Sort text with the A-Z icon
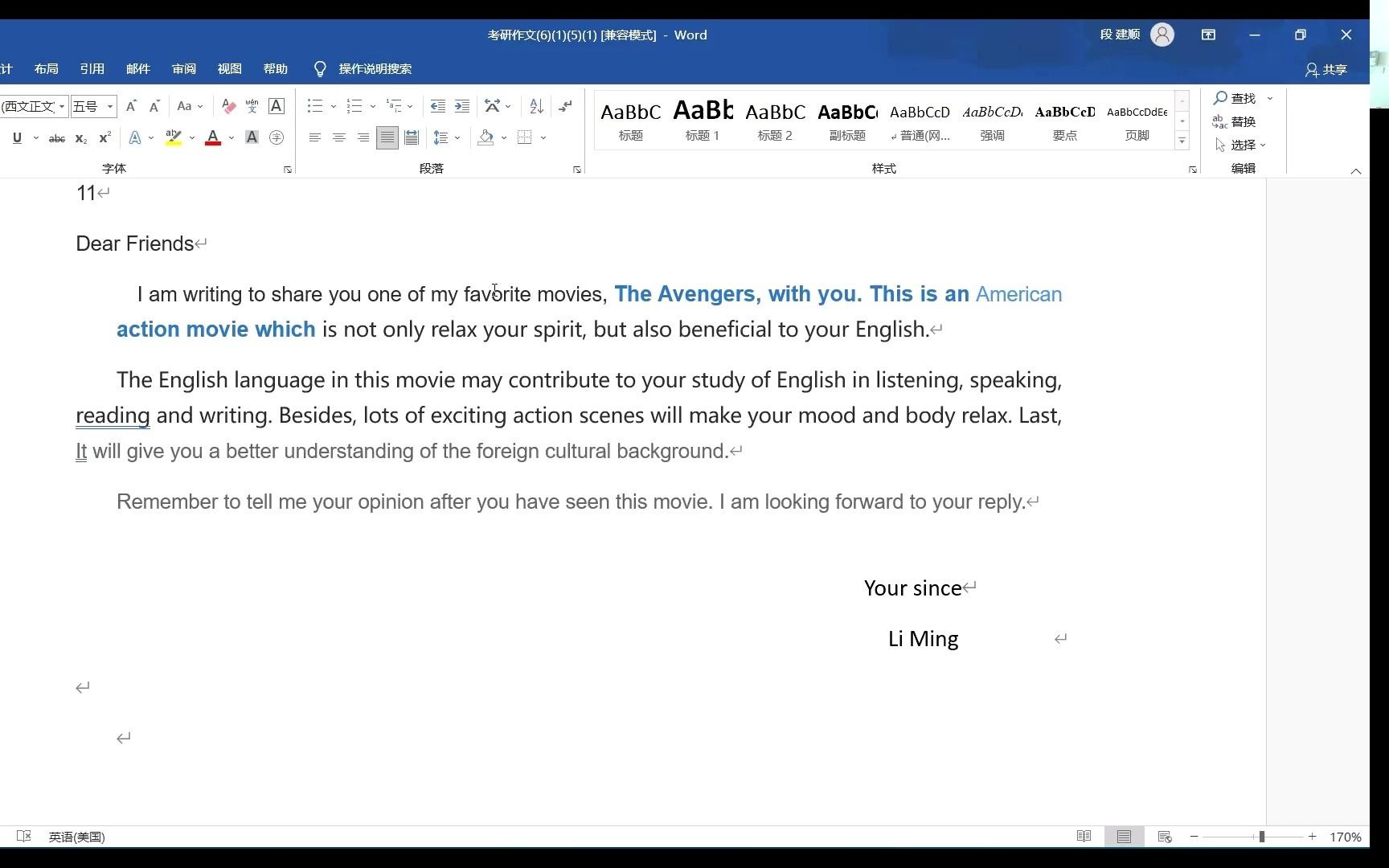1389x868 pixels. (536, 106)
